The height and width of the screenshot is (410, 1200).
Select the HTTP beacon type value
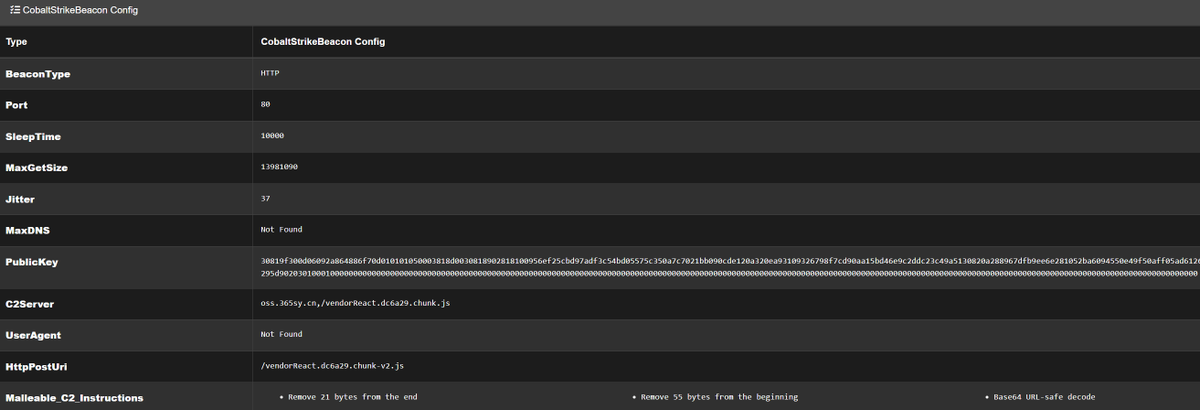[270, 73]
